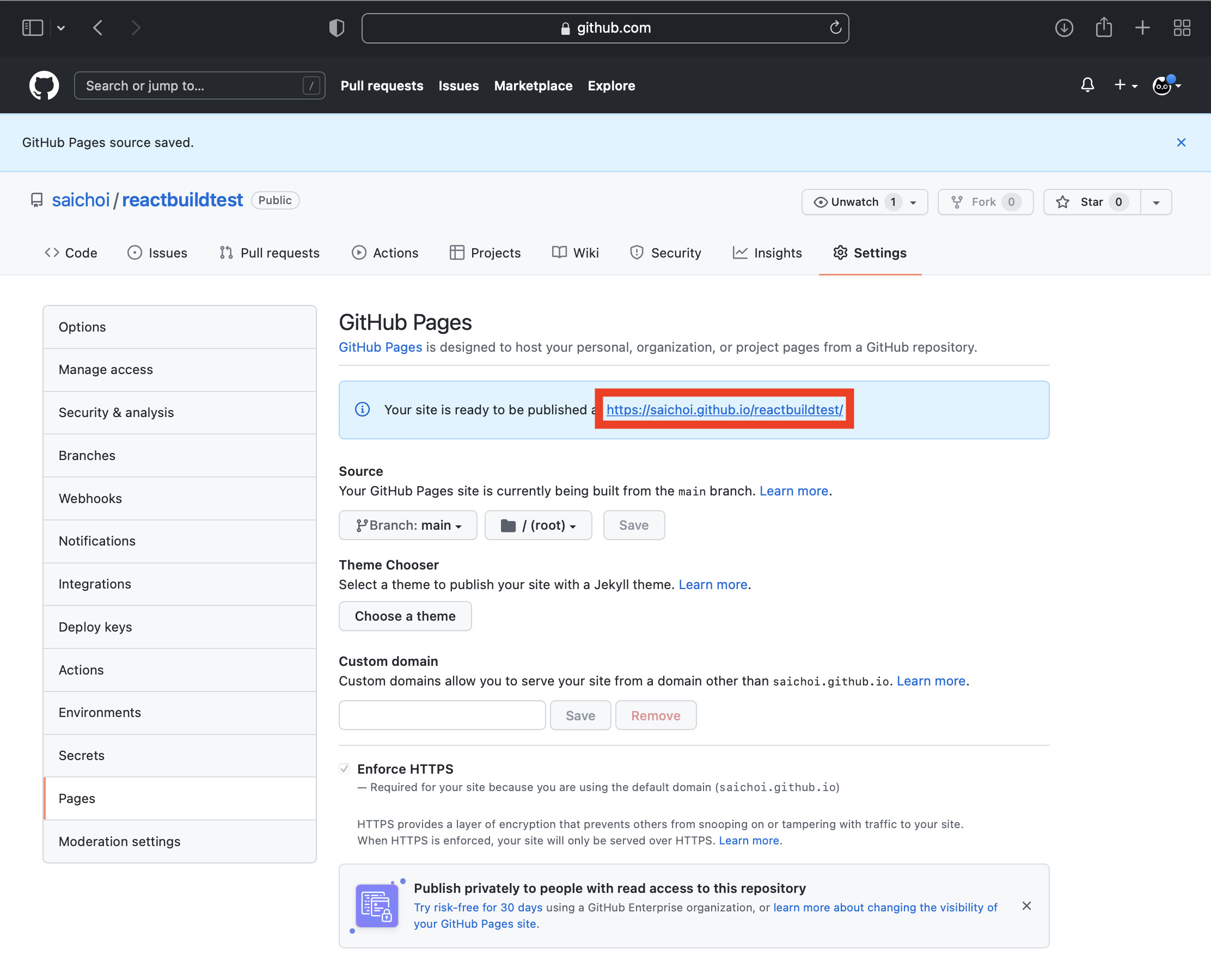Open the user avatar menu
The height and width of the screenshot is (980, 1211).
point(1166,85)
